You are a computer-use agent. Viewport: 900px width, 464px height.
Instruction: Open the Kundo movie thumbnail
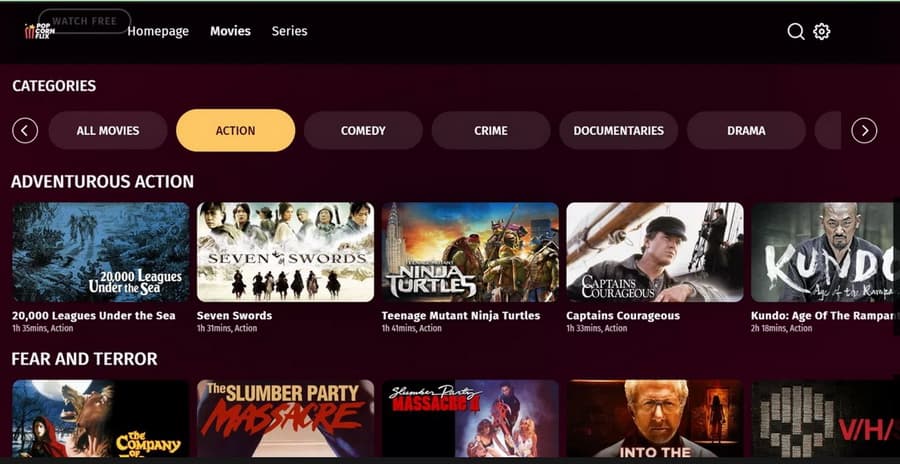coord(823,252)
